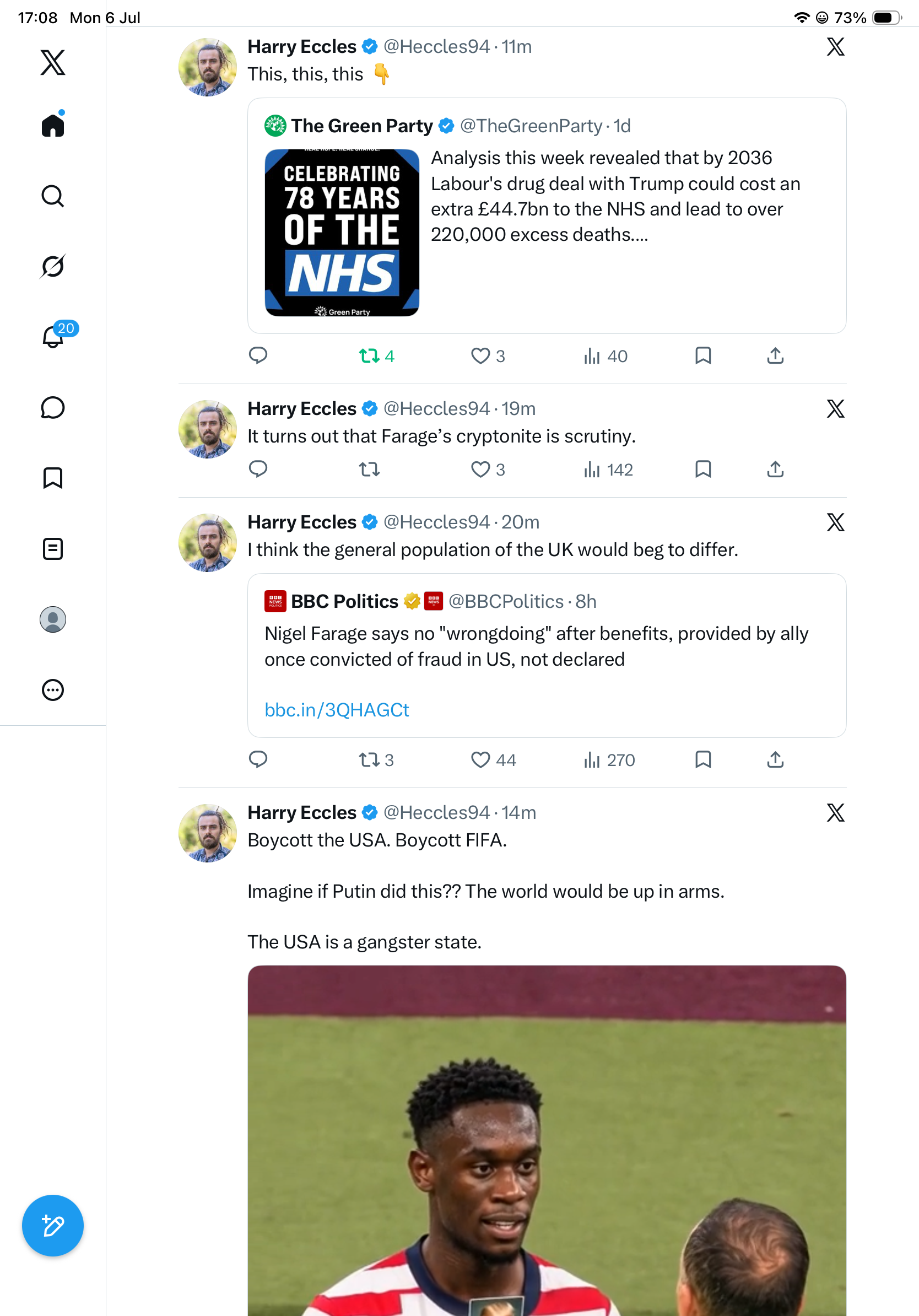
Task: Share the 'beg to differ' tweet
Action: tap(775, 759)
